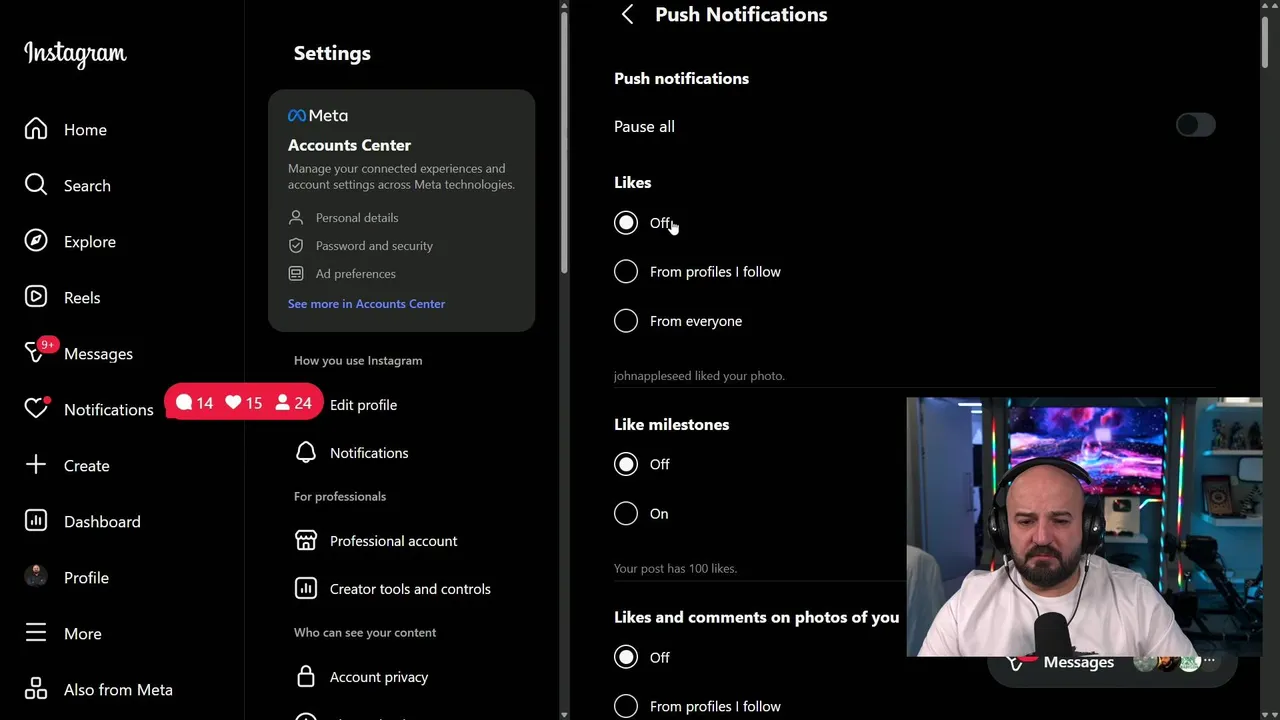Screen dimensions: 1280x720
Task: Open Dashboard chart icon
Action: coord(36,521)
